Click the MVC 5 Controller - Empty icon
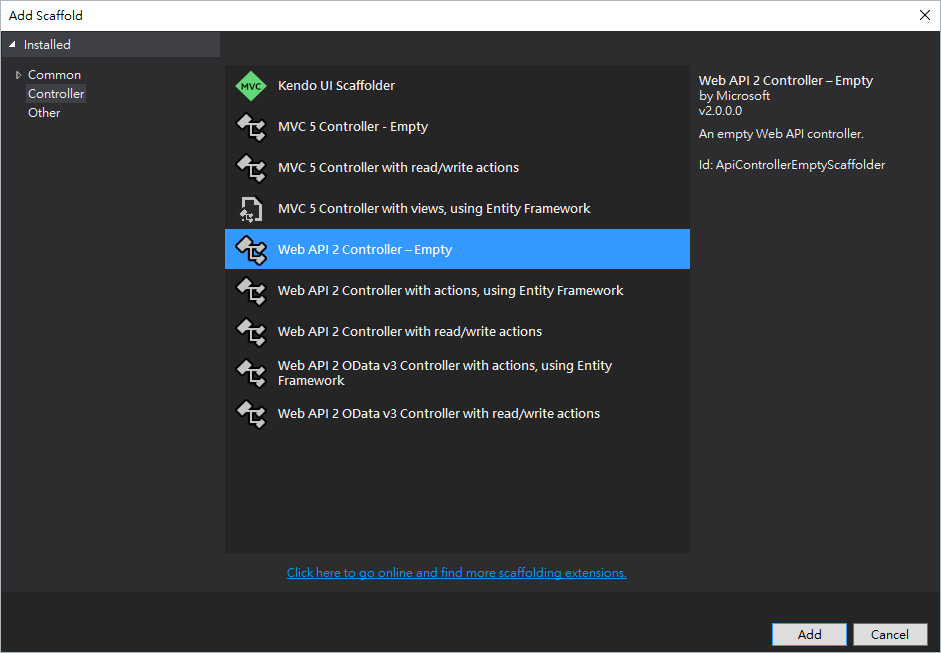The height and width of the screenshot is (653, 941). pyautogui.click(x=251, y=126)
